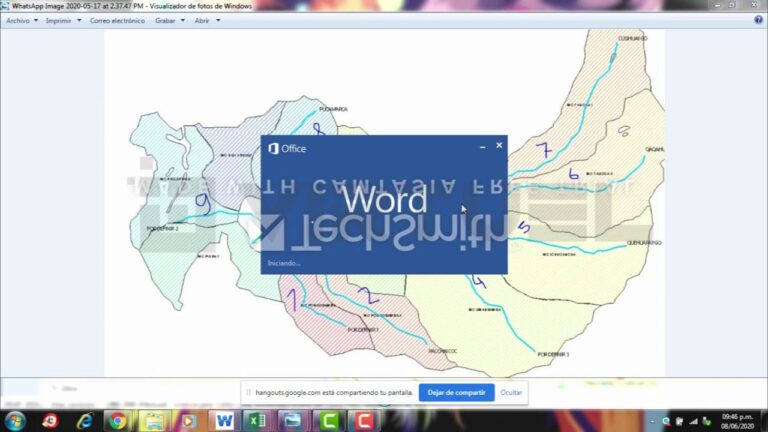Open Windows Media Player on taskbar
The height and width of the screenshot is (432, 768).
[x=189, y=421]
